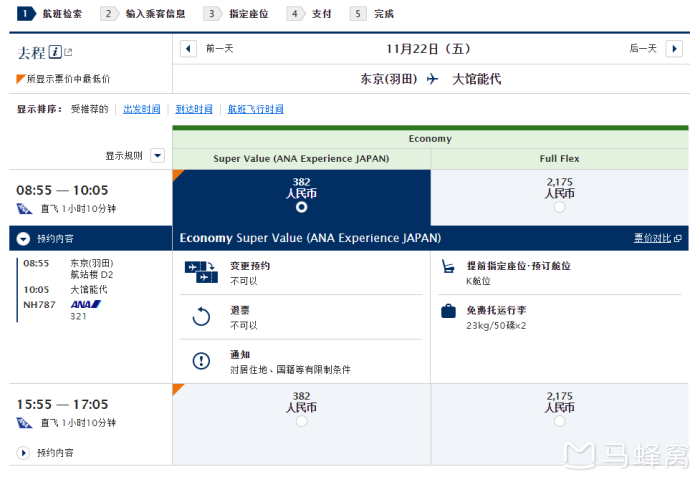700x487 pixels.
Task: Select 2,175 Full Flex fare for 08:55 flight
Action: click(559, 207)
